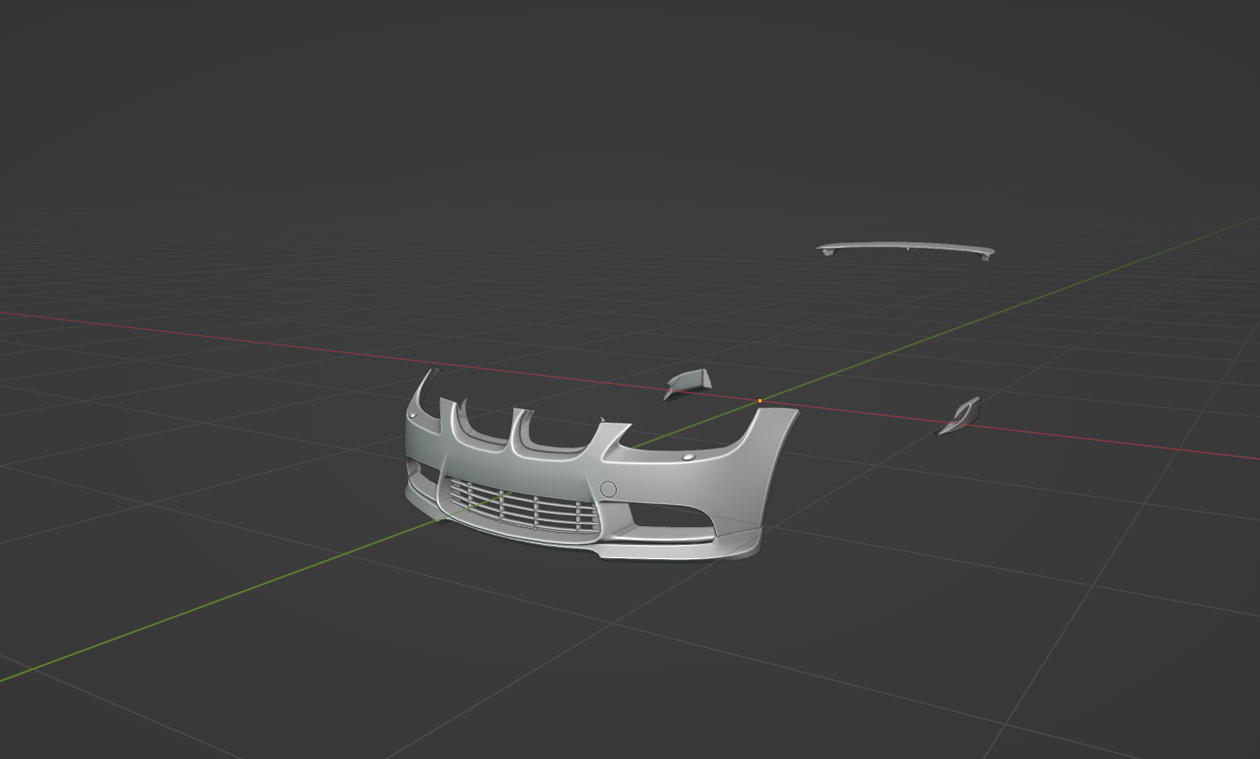Click the round tow hook cover
The width and height of the screenshot is (1260, 759).
(608, 489)
